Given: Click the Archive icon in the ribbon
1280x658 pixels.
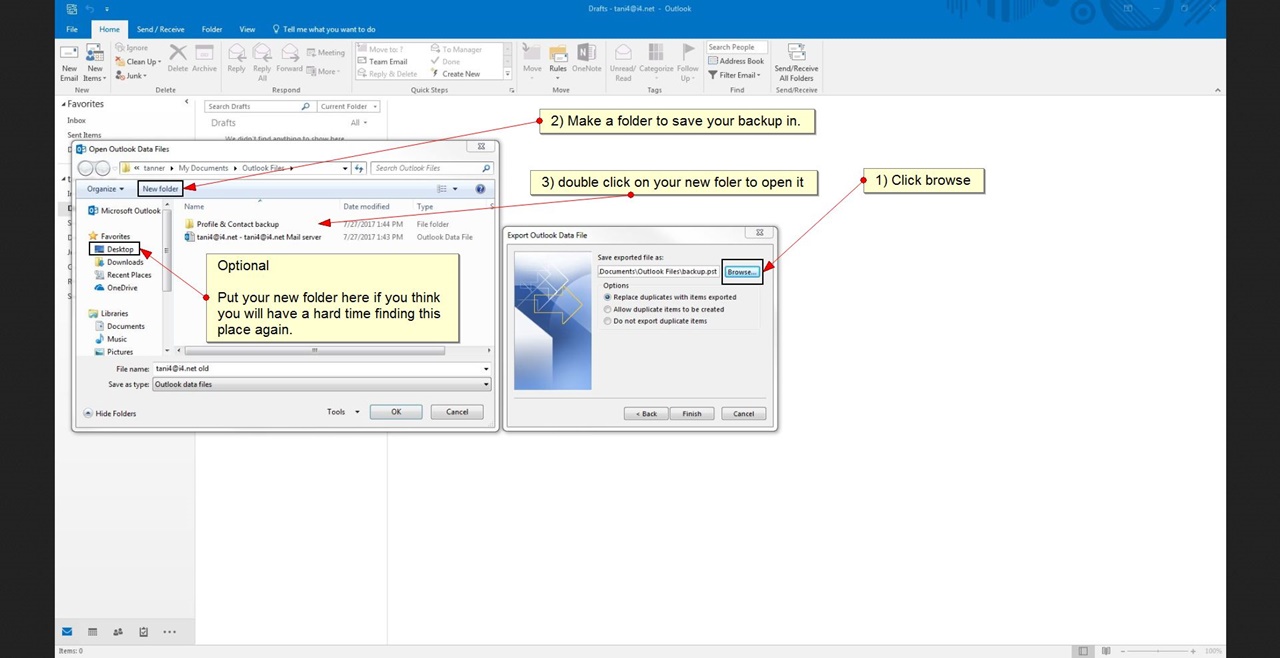Looking at the screenshot, I should point(204,58).
